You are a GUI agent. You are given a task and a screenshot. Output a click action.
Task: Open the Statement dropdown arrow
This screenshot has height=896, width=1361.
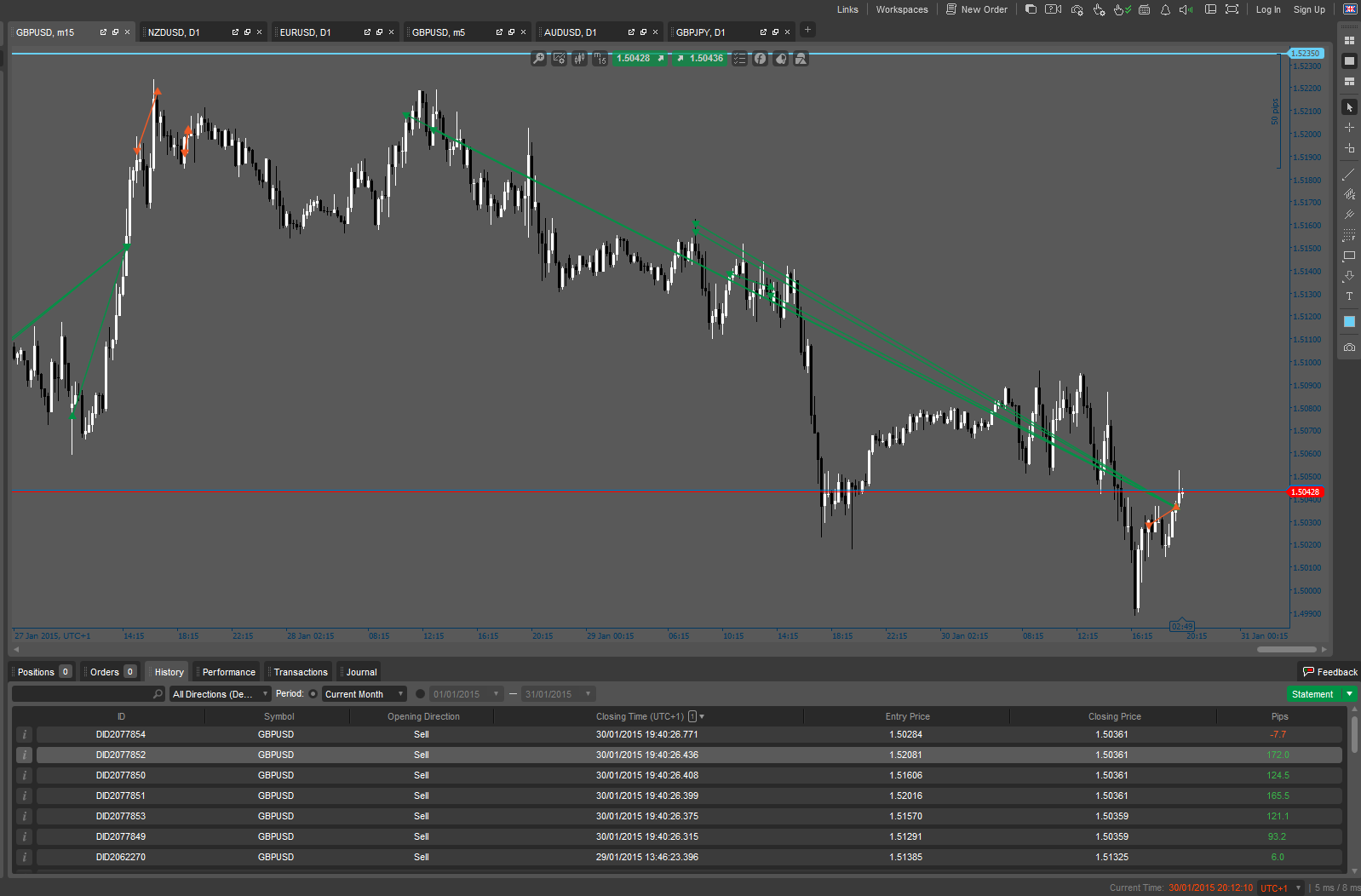click(1349, 694)
